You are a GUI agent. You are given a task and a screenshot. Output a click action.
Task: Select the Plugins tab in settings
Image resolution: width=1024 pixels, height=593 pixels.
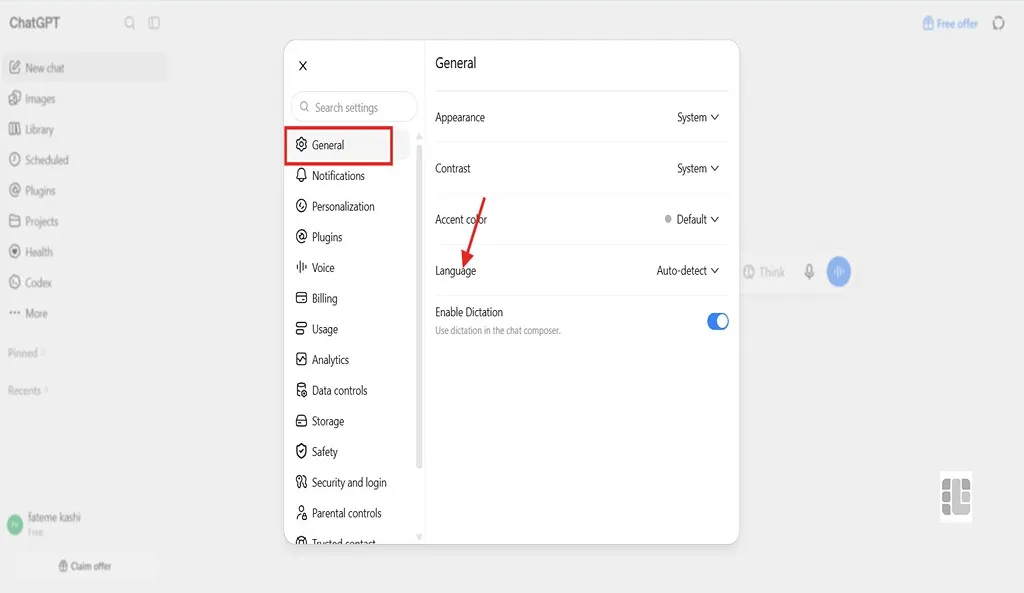(x=327, y=237)
